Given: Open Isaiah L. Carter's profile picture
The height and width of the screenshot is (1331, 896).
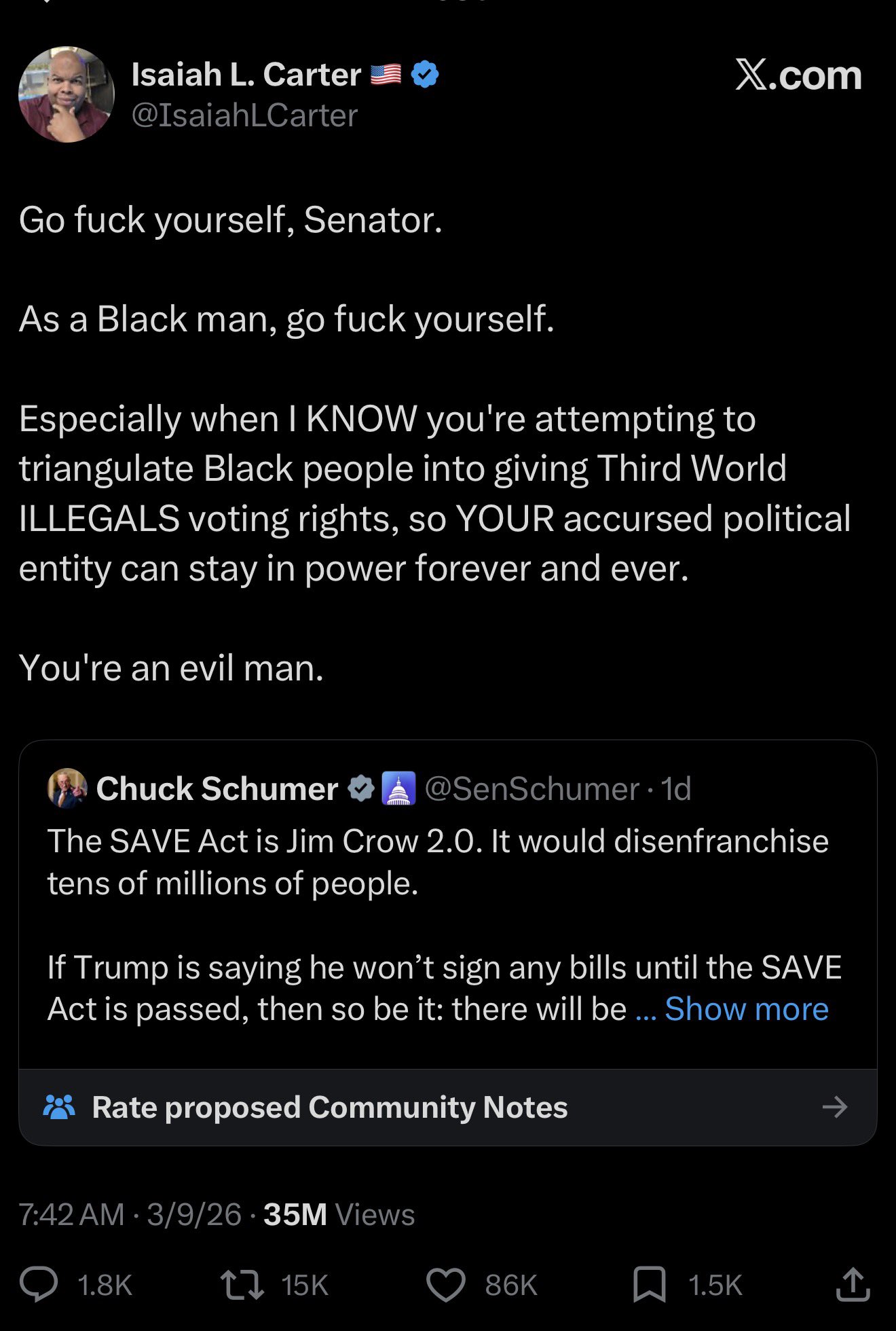Looking at the screenshot, I should coord(67,94).
